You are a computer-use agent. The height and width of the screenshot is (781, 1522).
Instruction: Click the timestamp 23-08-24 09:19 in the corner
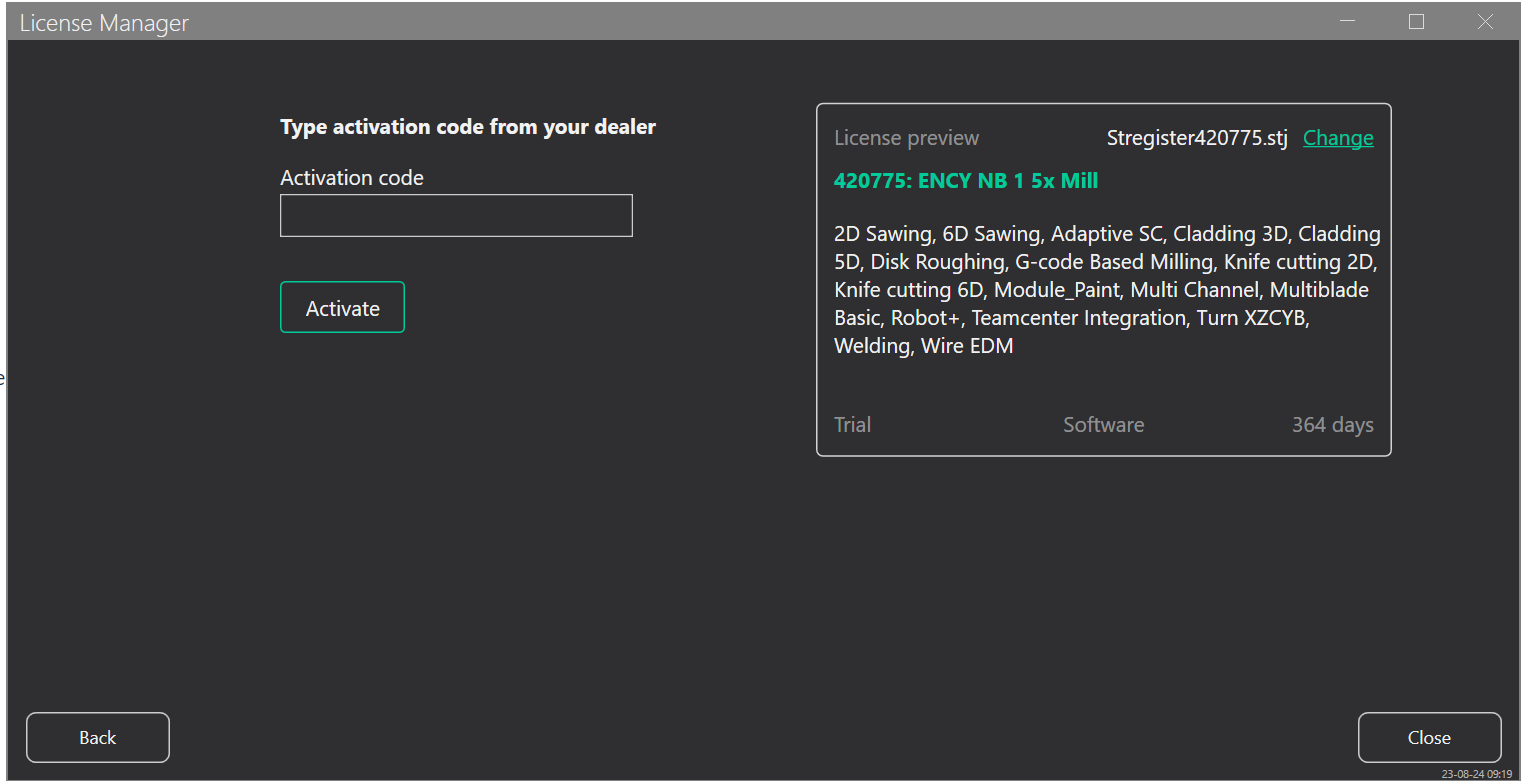point(1476,774)
